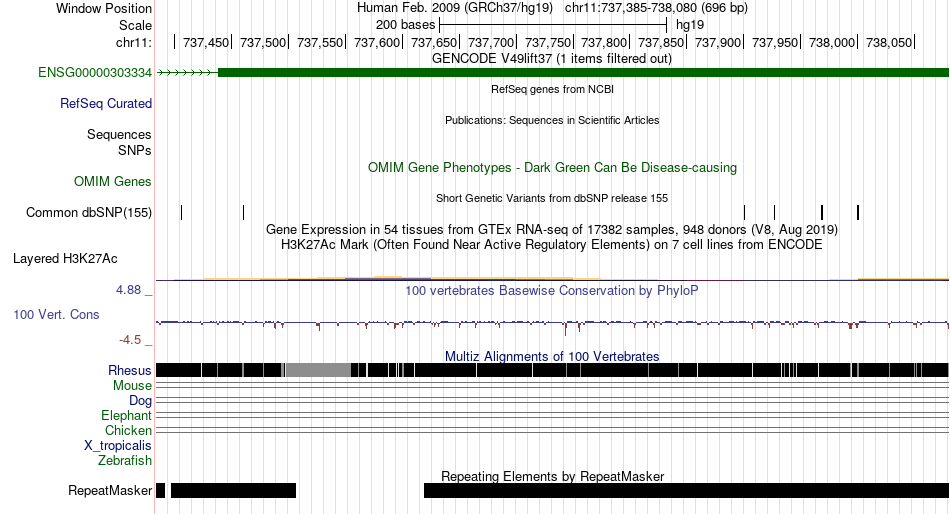Click the gray gap in the Rhesus alignment
Viewport: 950px width, 514px height.
(x=318, y=370)
